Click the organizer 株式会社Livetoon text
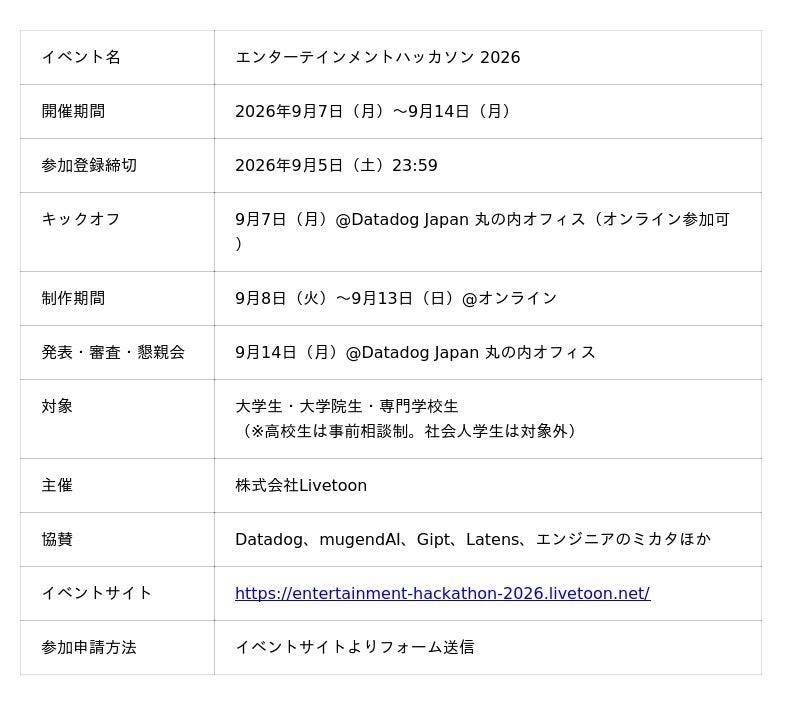This screenshot has height=705, width=800. click(x=301, y=485)
